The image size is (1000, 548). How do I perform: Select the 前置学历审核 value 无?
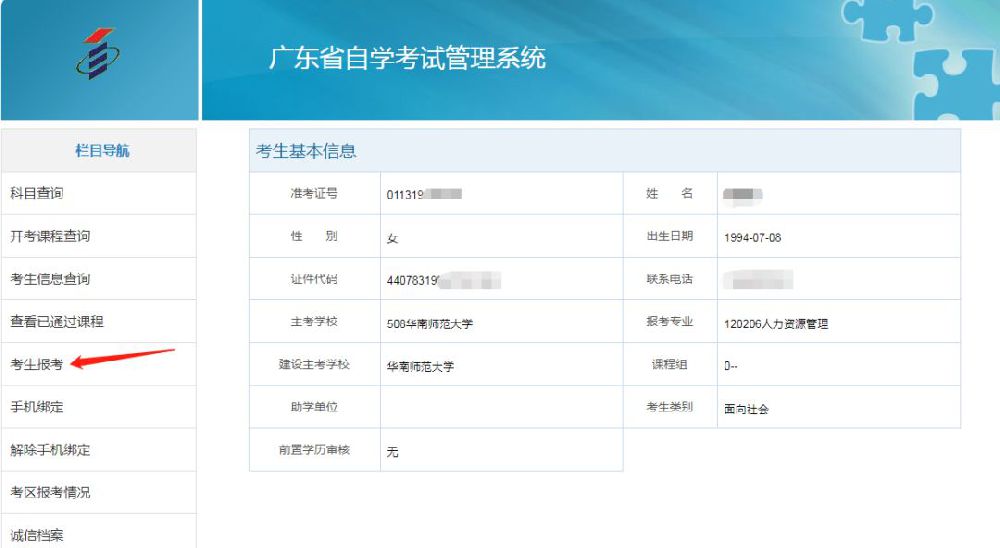[392, 452]
